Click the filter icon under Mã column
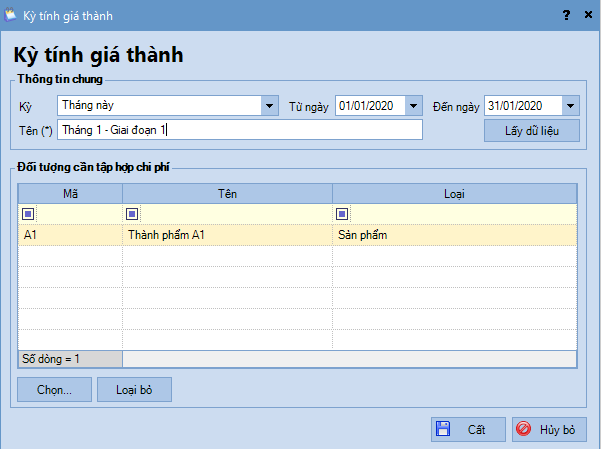Image resolution: width=601 pixels, height=449 pixels. pos(28,213)
